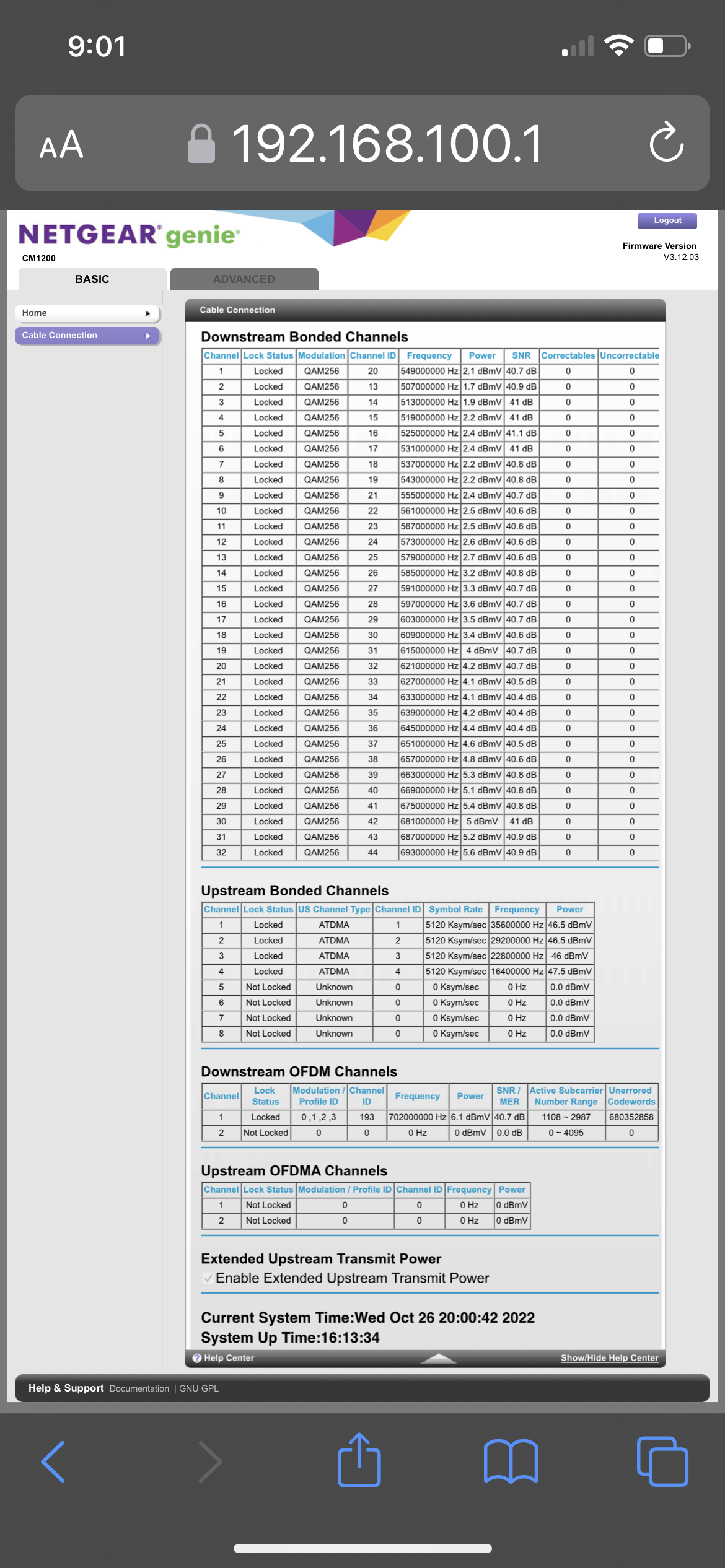This screenshot has width=725, height=1568.
Task: Click the CM1200 model label
Action: click(x=38, y=258)
